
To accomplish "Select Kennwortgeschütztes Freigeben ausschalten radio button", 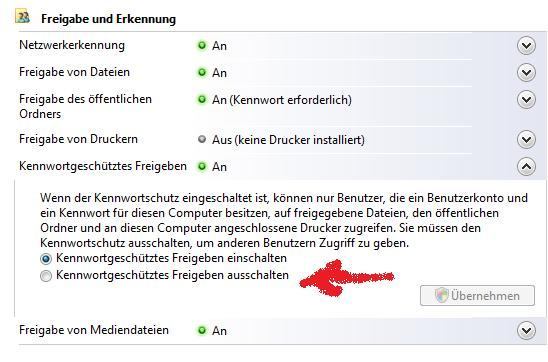I will 46,276.
